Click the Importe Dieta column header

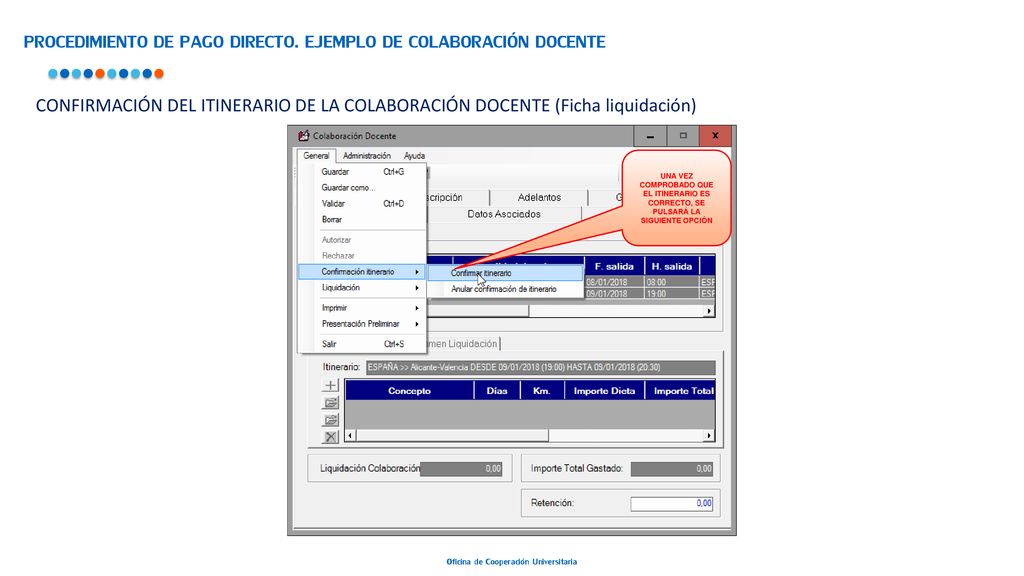(x=604, y=391)
